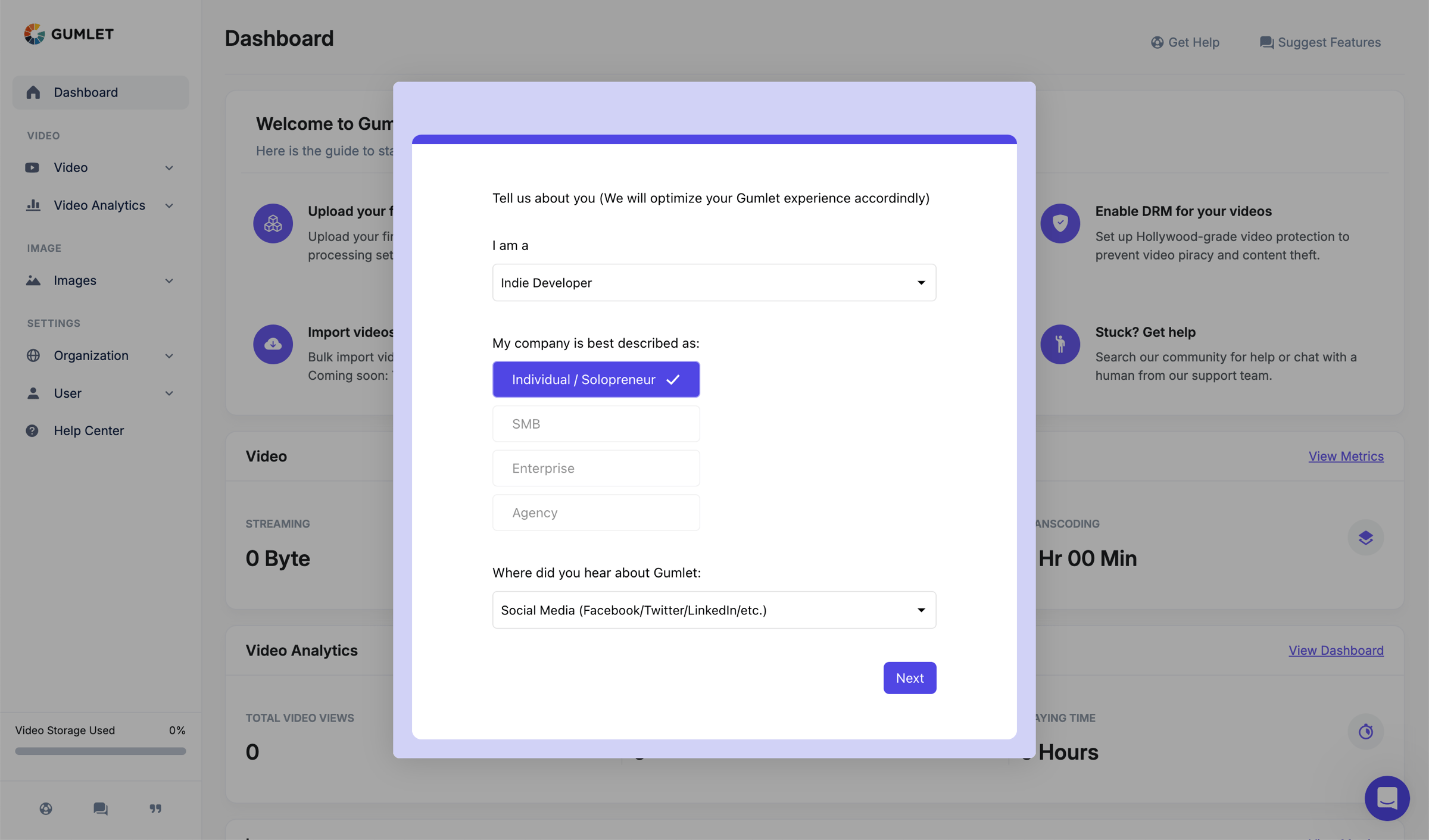Click the Next button
Image resolution: width=1429 pixels, height=840 pixels.
pyautogui.click(x=910, y=678)
